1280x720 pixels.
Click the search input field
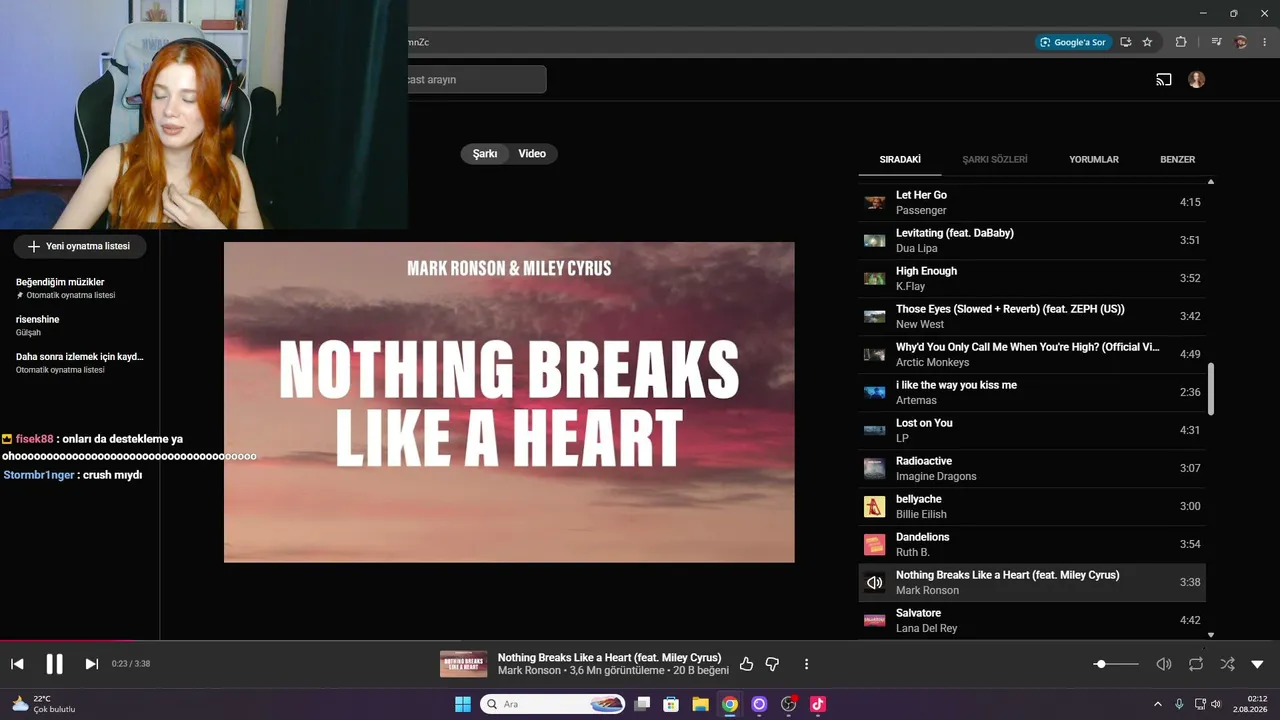476,80
